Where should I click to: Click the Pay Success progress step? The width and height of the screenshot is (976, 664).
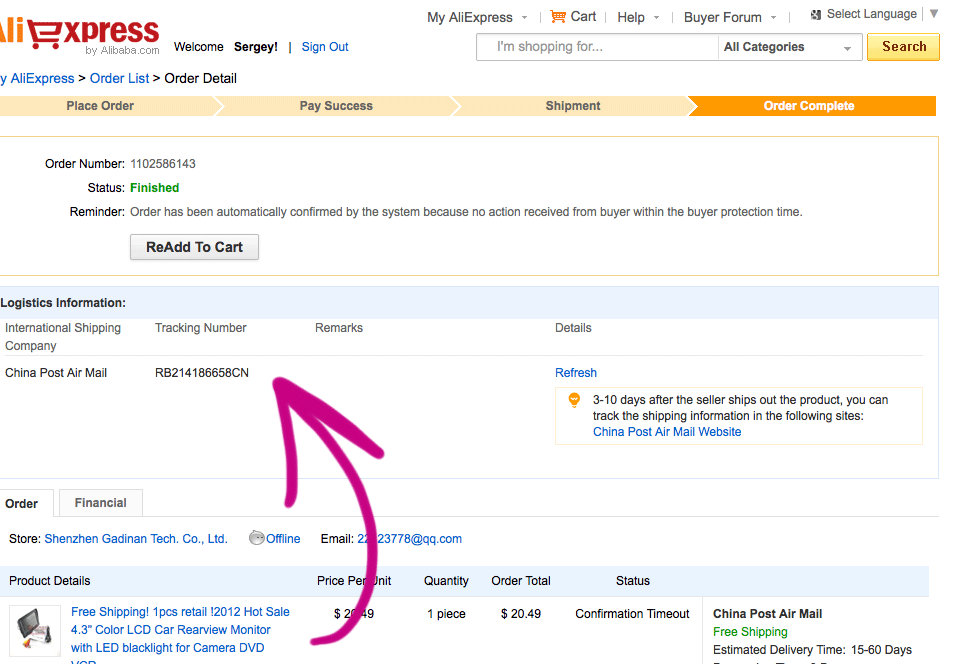tap(336, 106)
